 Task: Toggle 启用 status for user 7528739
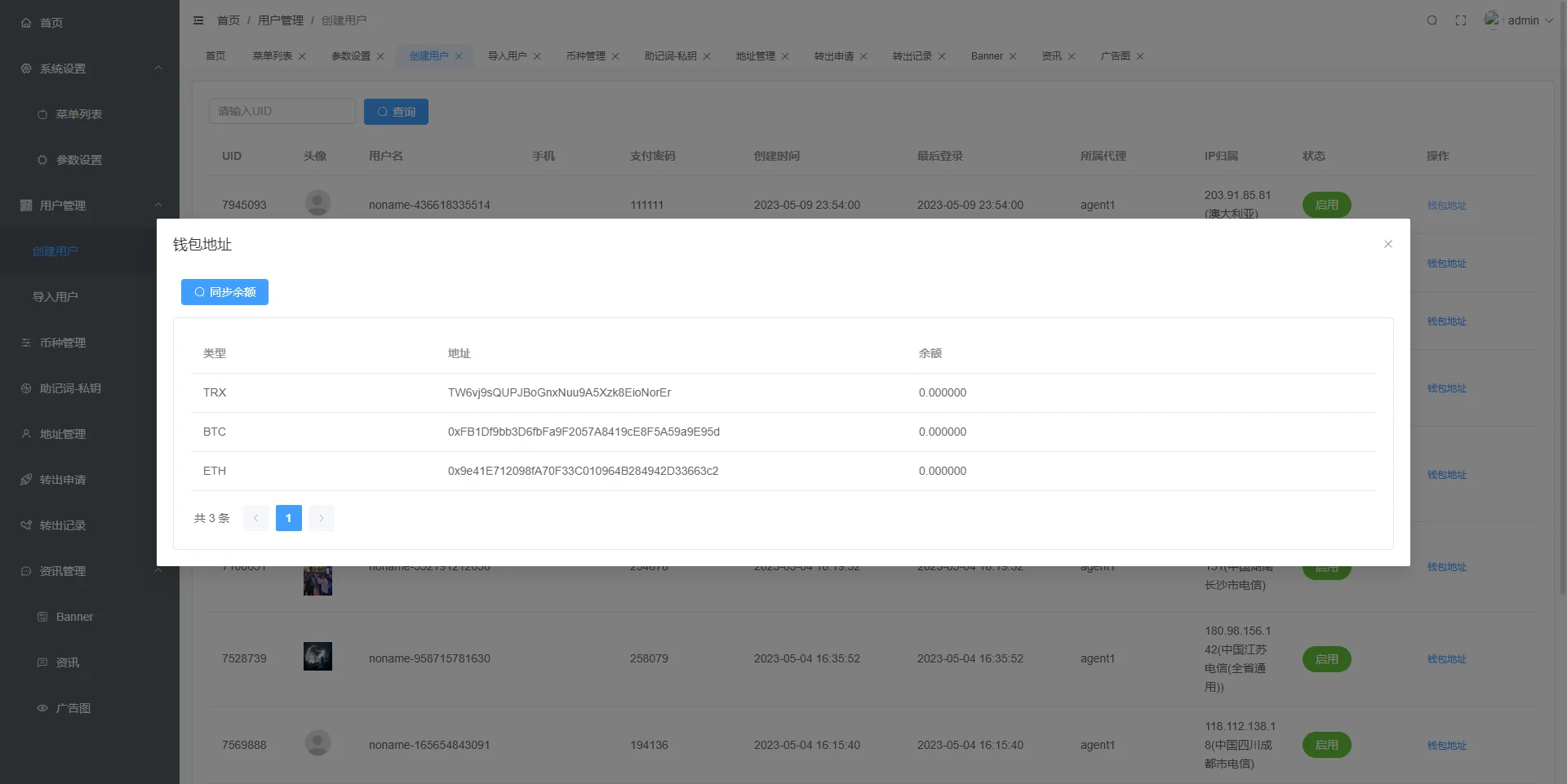pyautogui.click(x=1326, y=659)
